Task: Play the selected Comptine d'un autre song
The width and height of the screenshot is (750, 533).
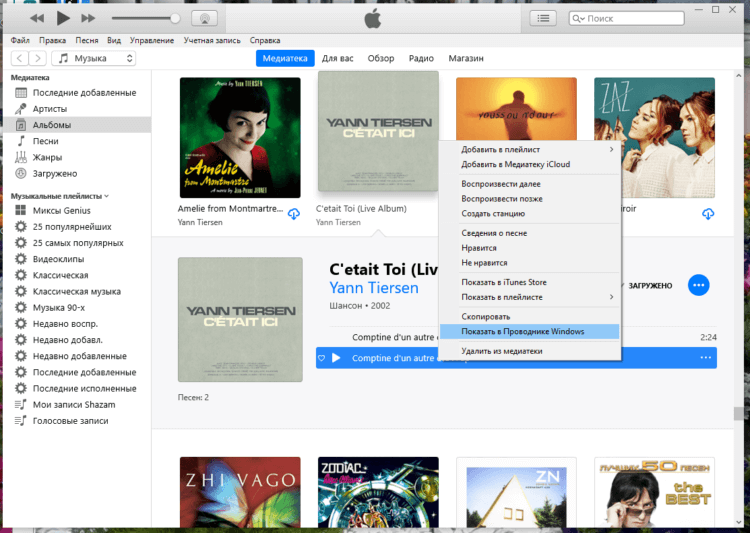Action: click(x=336, y=358)
